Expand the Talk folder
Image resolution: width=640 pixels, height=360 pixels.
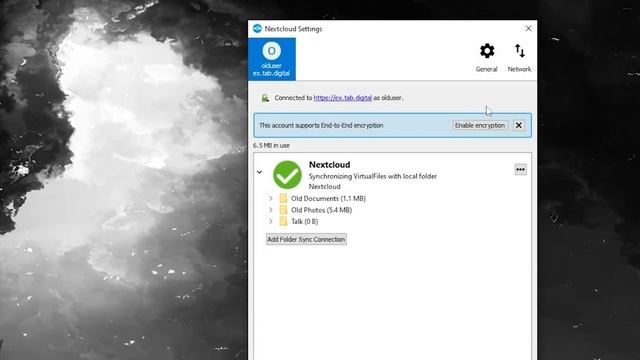click(271, 221)
